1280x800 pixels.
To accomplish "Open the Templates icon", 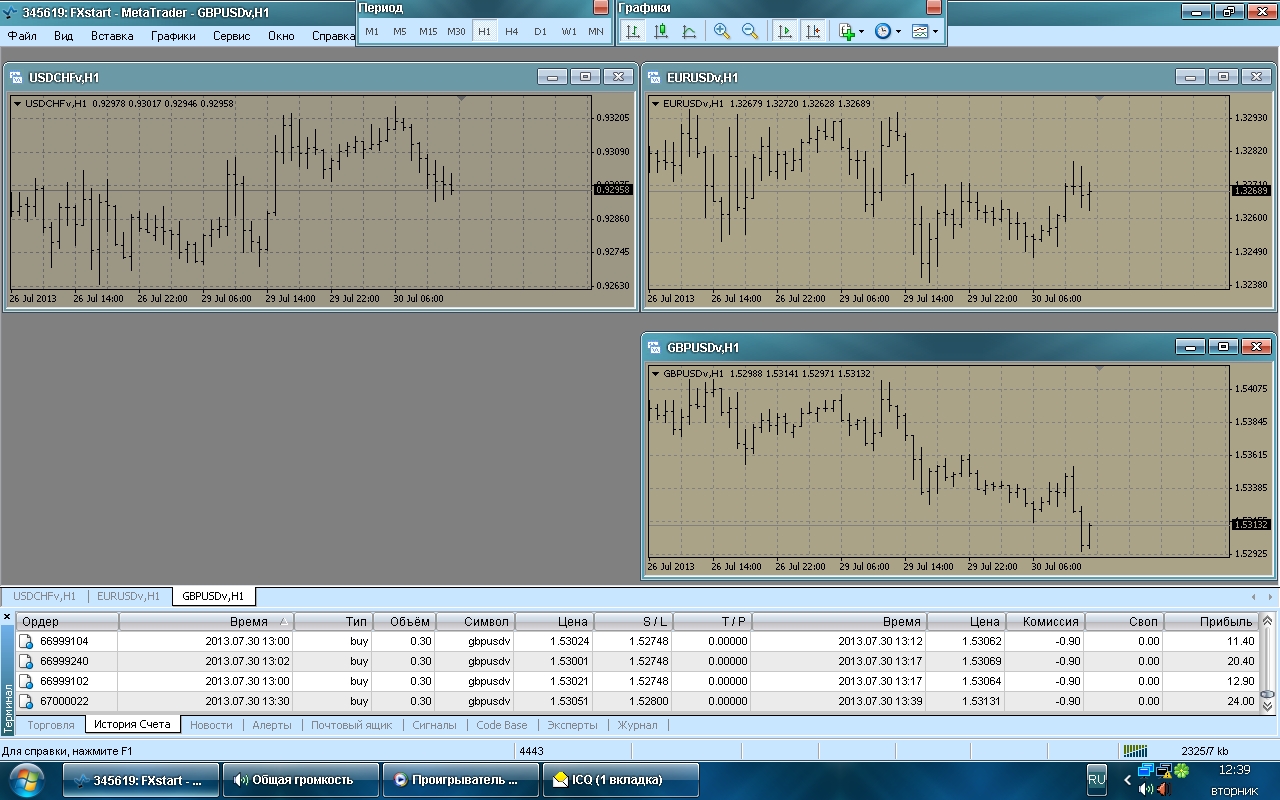I will 920,31.
